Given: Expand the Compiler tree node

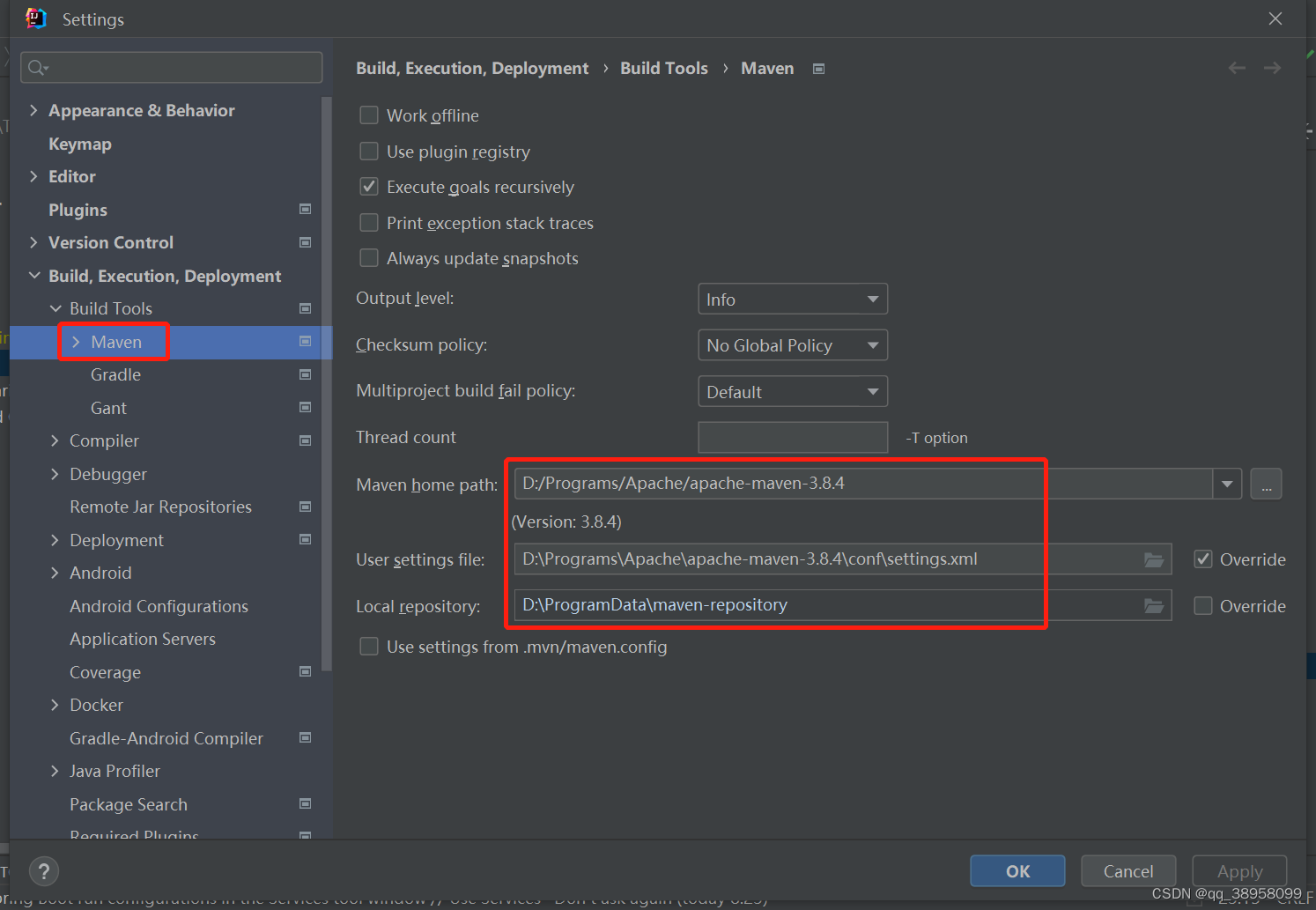Looking at the screenshot, I should [x=56, y=440].
